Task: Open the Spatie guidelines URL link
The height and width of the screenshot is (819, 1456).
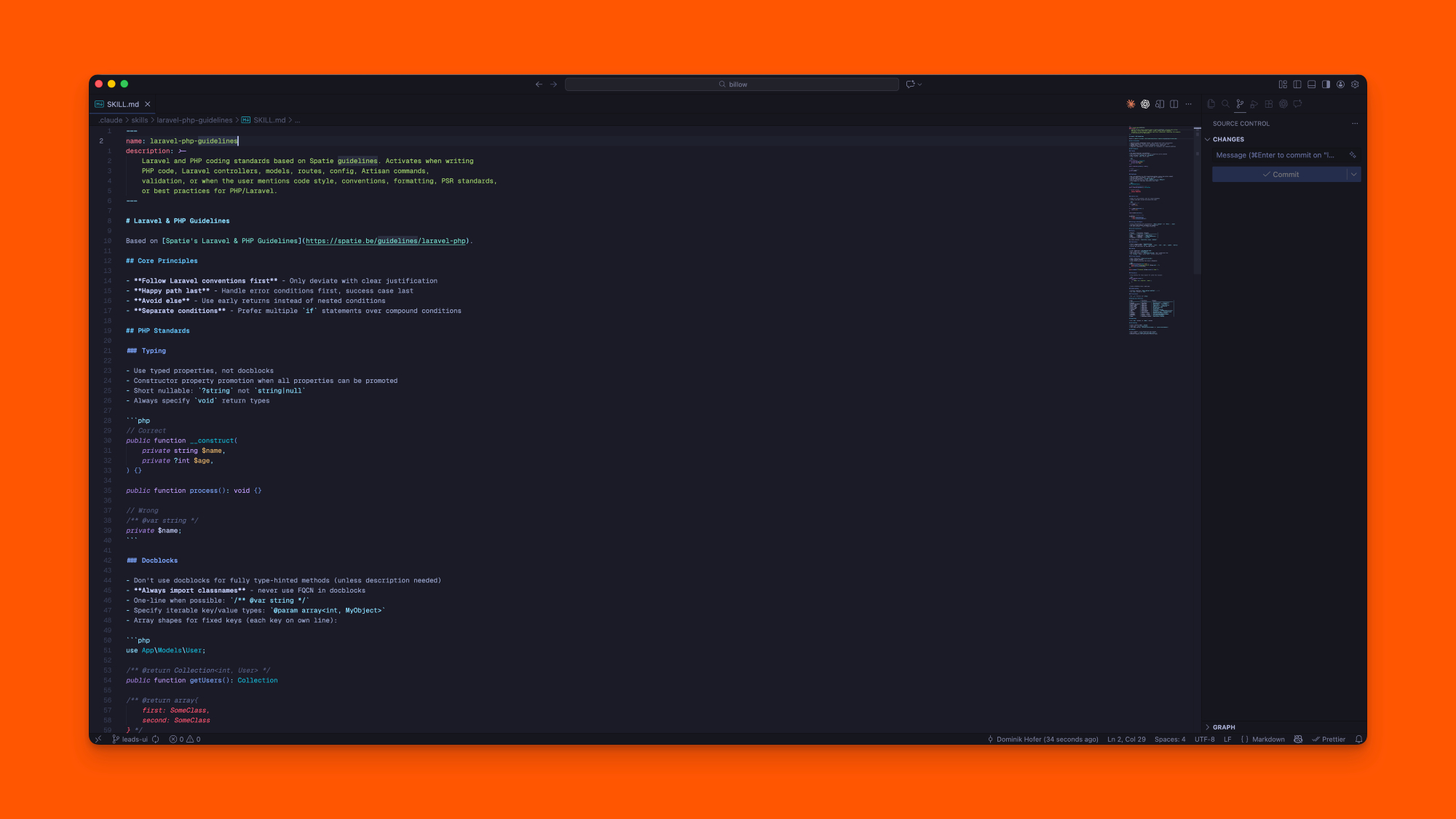Action: click(x=386, y=241)
